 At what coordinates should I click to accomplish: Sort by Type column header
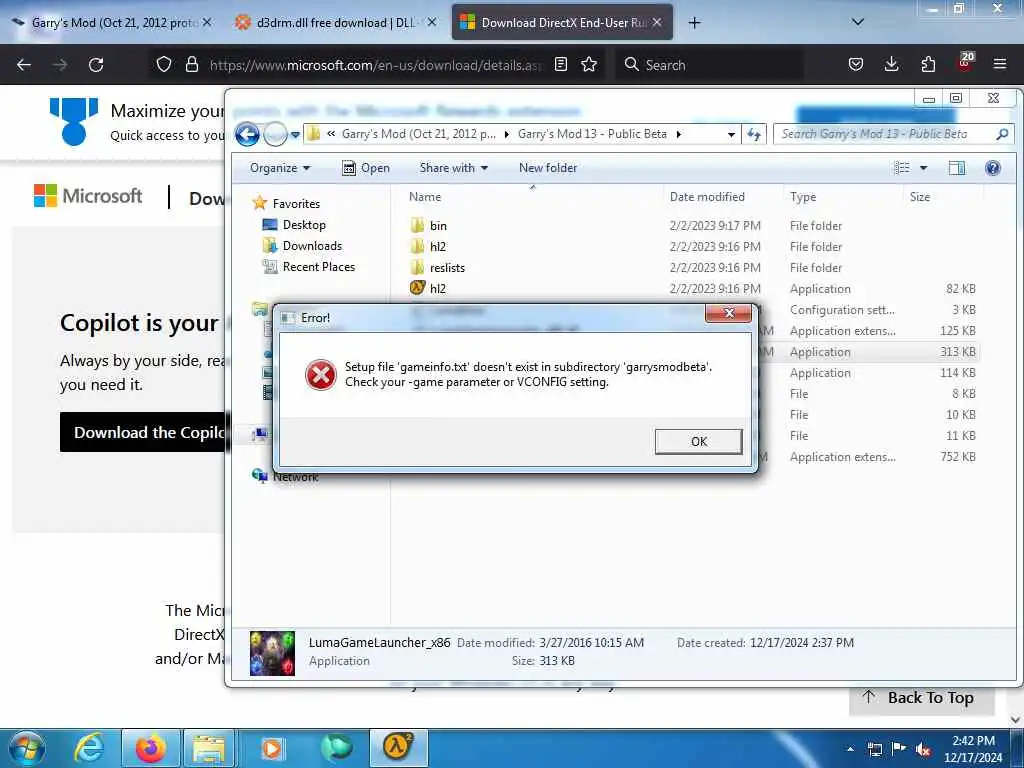pos(803,197)
